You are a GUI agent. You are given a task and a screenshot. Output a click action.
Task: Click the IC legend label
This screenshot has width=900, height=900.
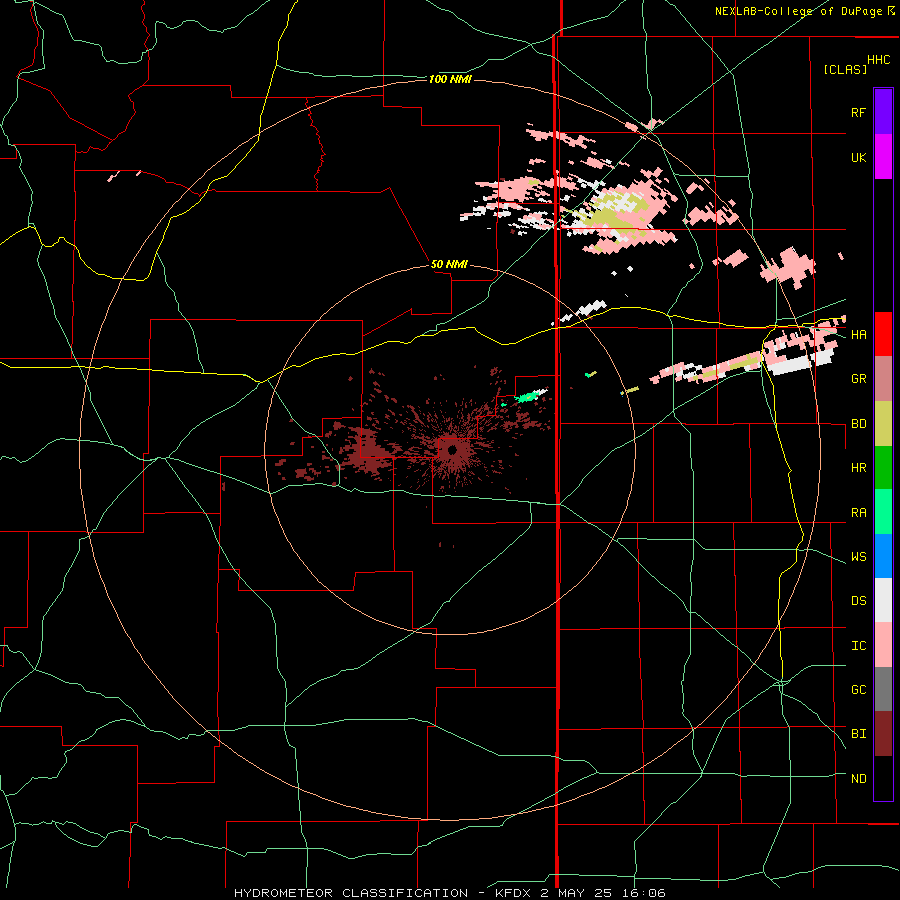tap(858, 646)
